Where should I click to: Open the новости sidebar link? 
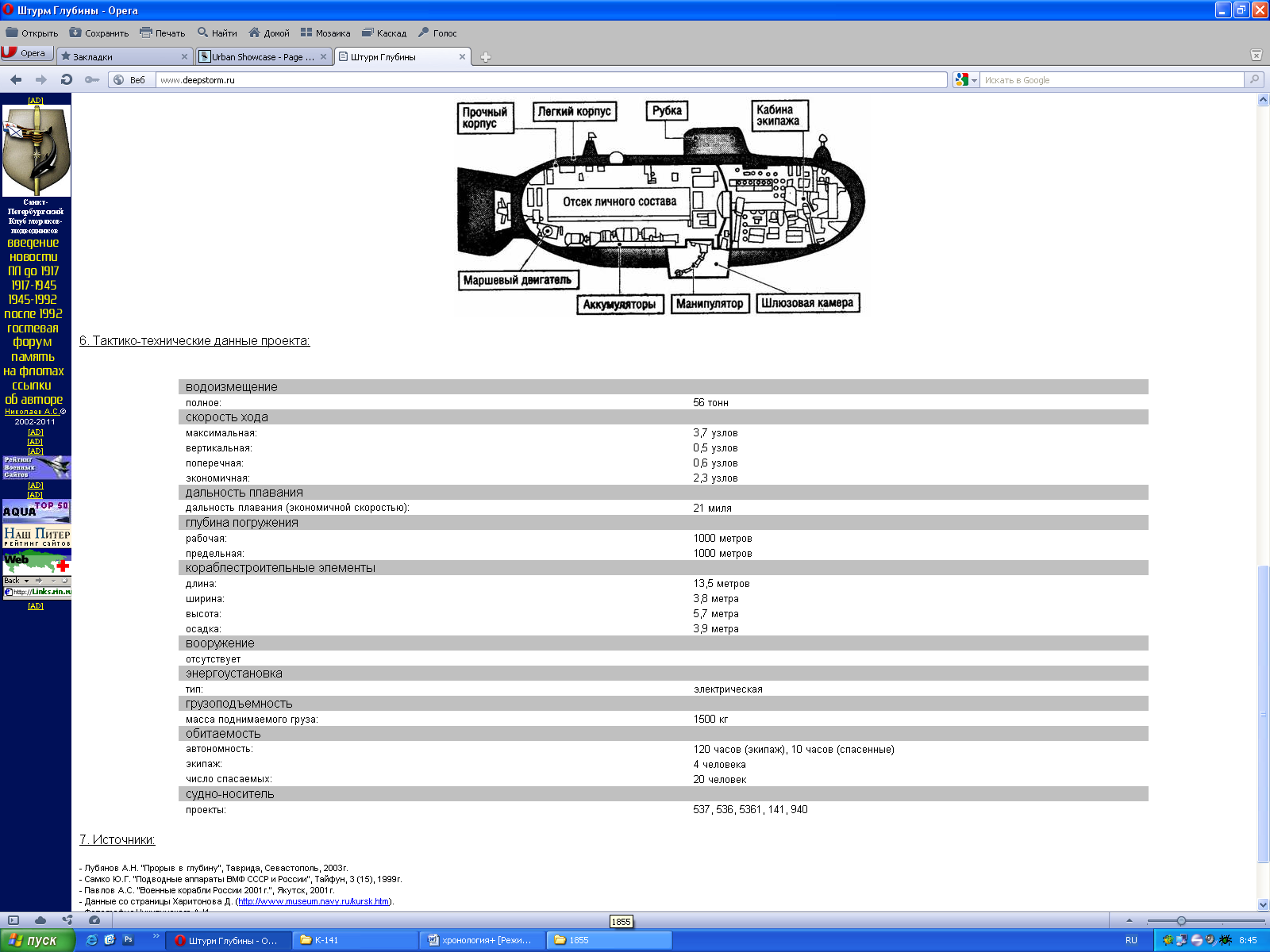pyautogui.click(x=33, y=257)
